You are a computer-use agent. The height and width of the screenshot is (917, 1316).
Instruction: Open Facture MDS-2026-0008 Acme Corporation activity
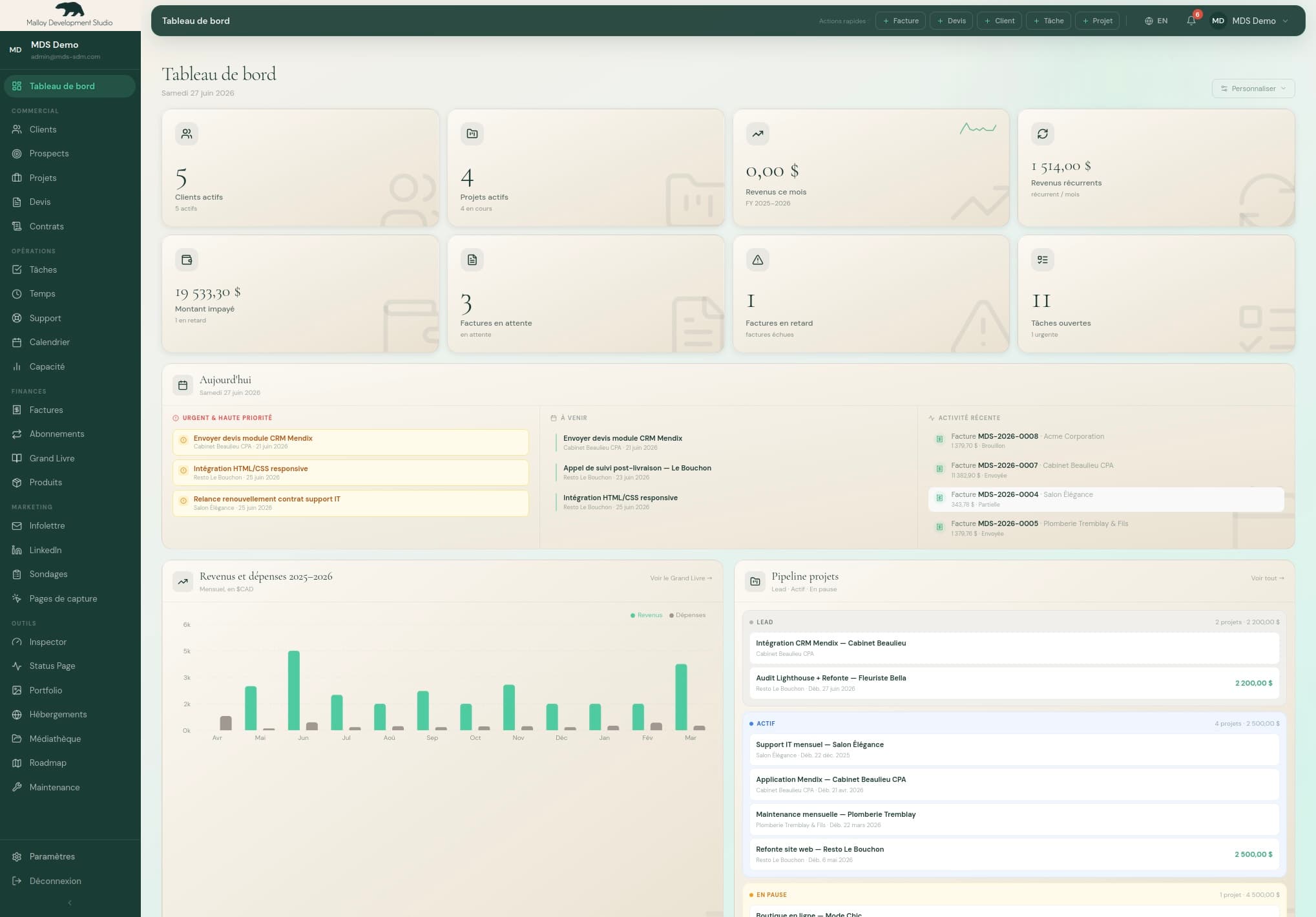tap(1106, 441)
